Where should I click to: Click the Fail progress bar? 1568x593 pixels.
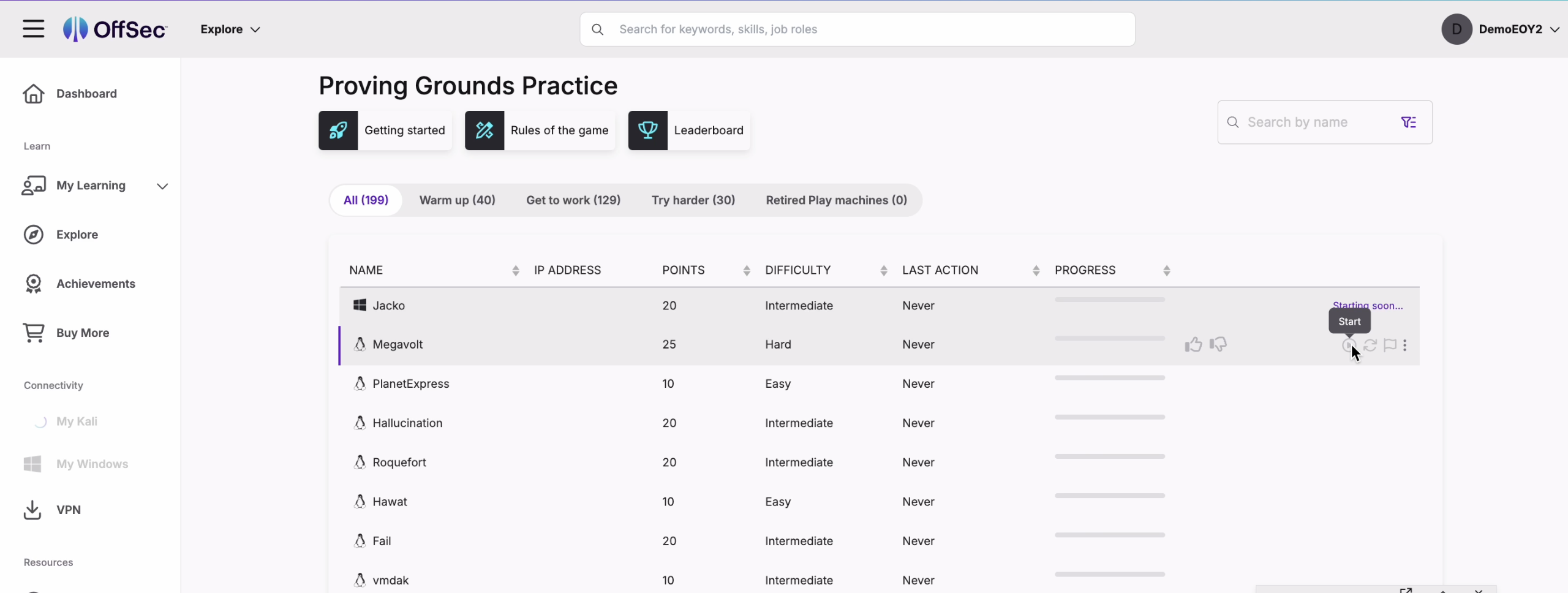[1110, 535]
